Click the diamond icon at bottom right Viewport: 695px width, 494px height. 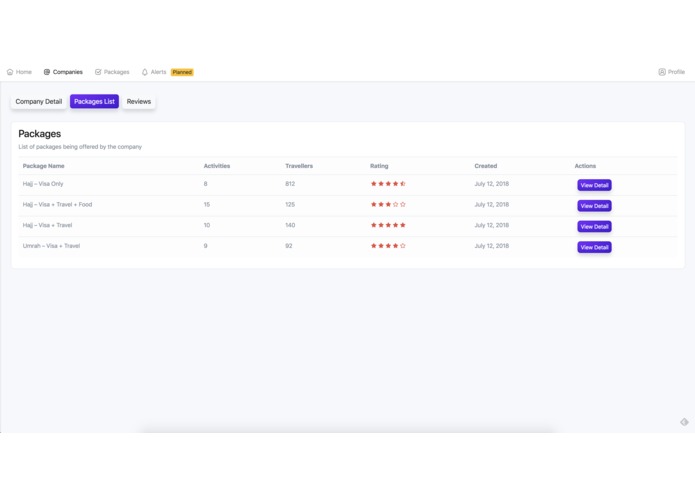[x=684, y=422]
